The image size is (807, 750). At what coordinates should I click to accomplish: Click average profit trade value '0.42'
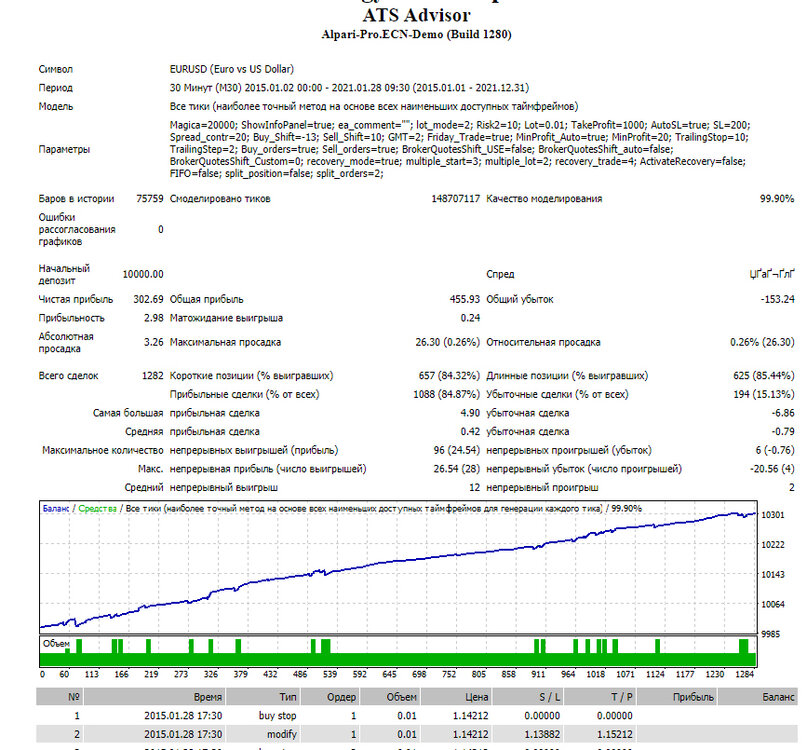click(470, 431)
